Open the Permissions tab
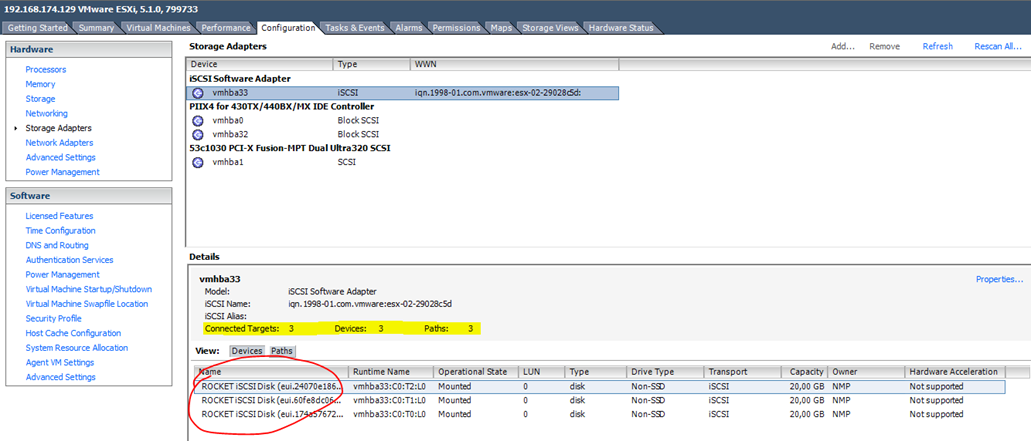1031x441 pixels. click(456, 28)
